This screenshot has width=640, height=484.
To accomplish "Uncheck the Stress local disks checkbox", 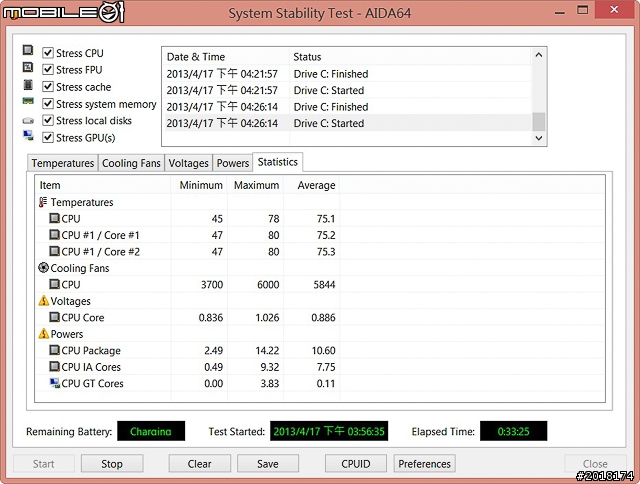I will pyautogui.click(x=48, y=120).
